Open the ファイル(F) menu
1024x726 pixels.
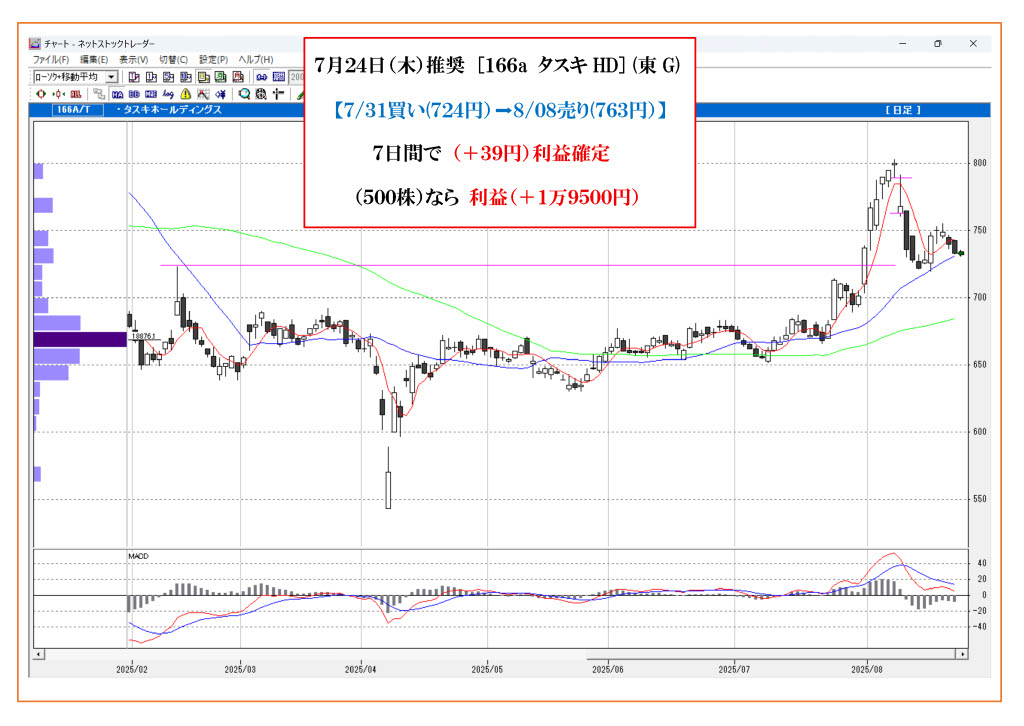(x=51, y=60)
